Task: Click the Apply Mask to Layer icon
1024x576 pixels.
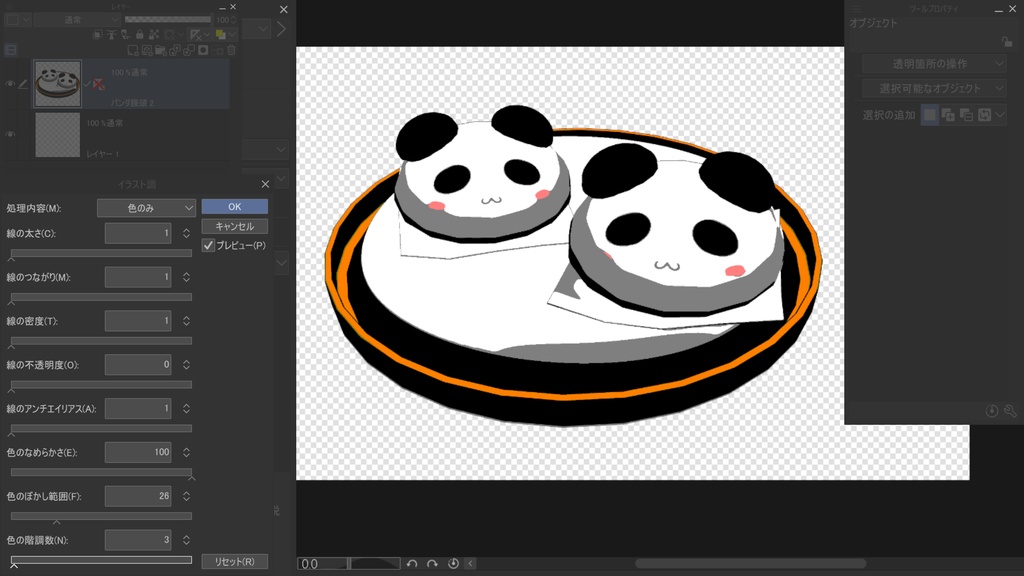Action: [217, 50]
